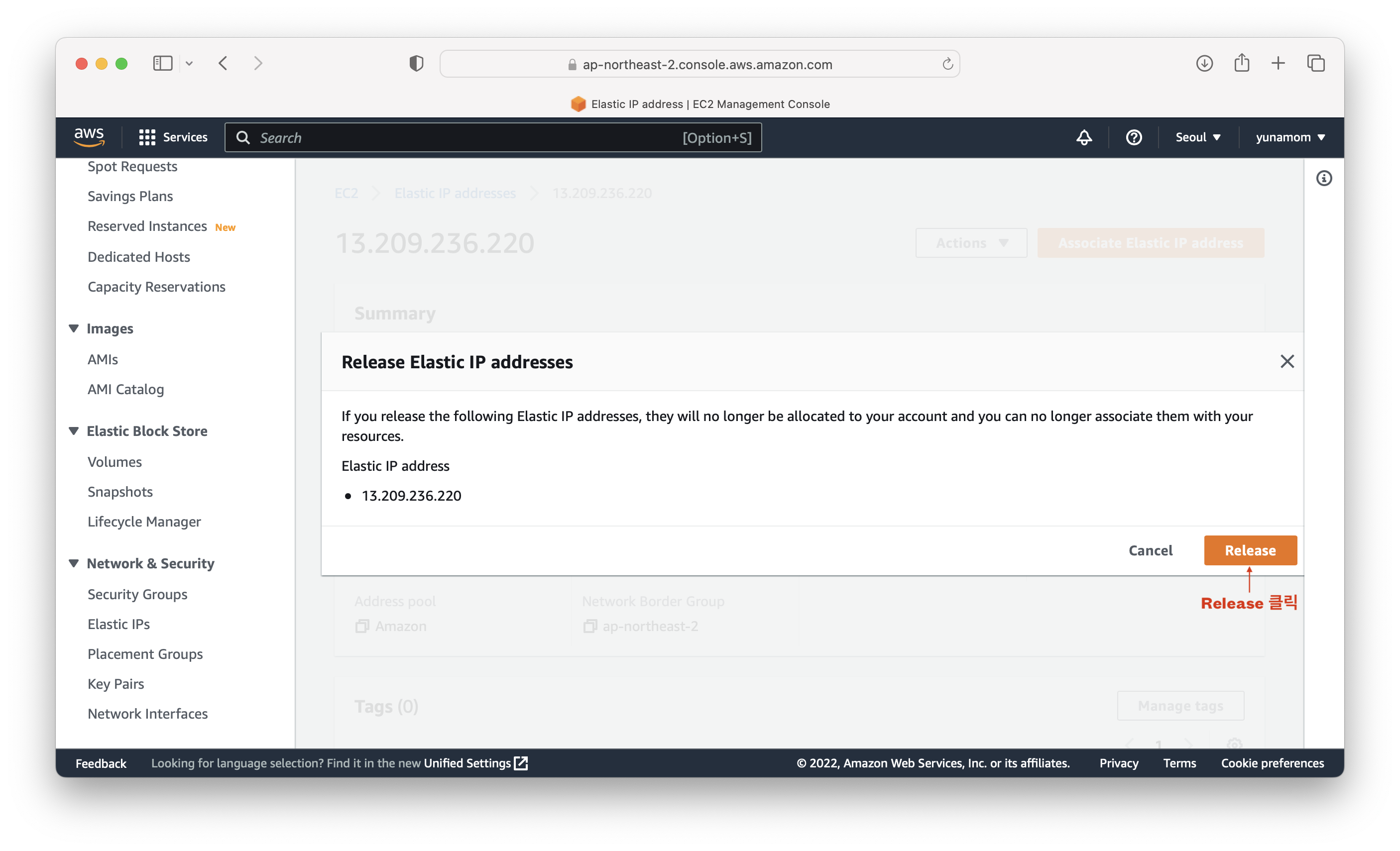Click the search magnifier icon
1400x851 pixels.
pos(242,137)
